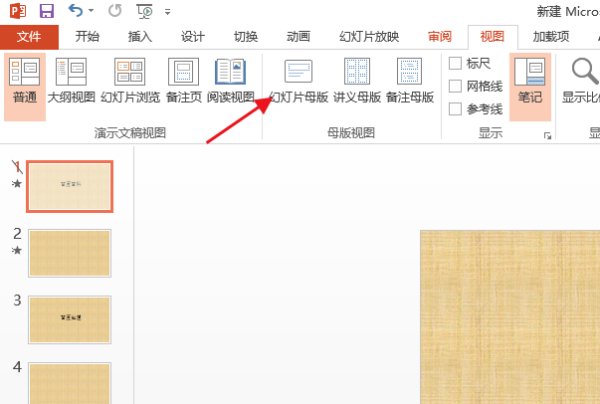Select slide 3 thumbnail
The image size is (600, 404).
(x=70, y=320)
